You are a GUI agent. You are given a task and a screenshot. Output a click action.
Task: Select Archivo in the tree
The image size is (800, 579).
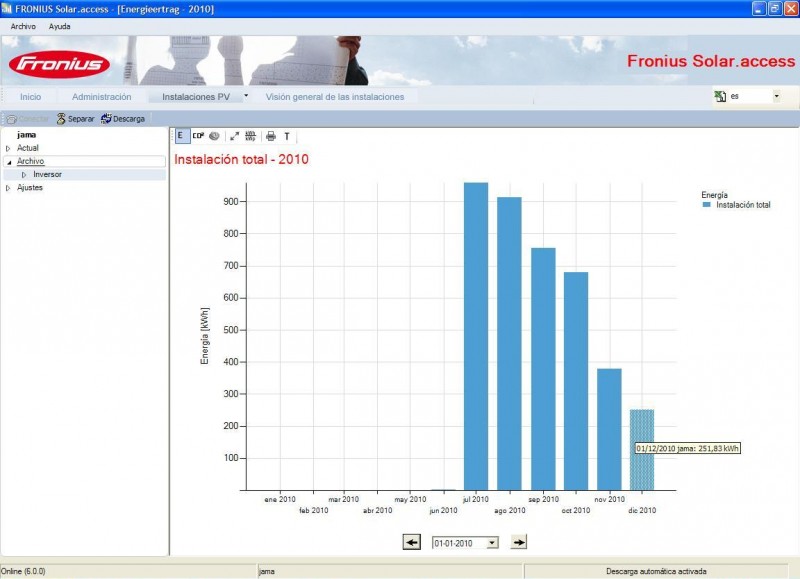pos(31,161)
